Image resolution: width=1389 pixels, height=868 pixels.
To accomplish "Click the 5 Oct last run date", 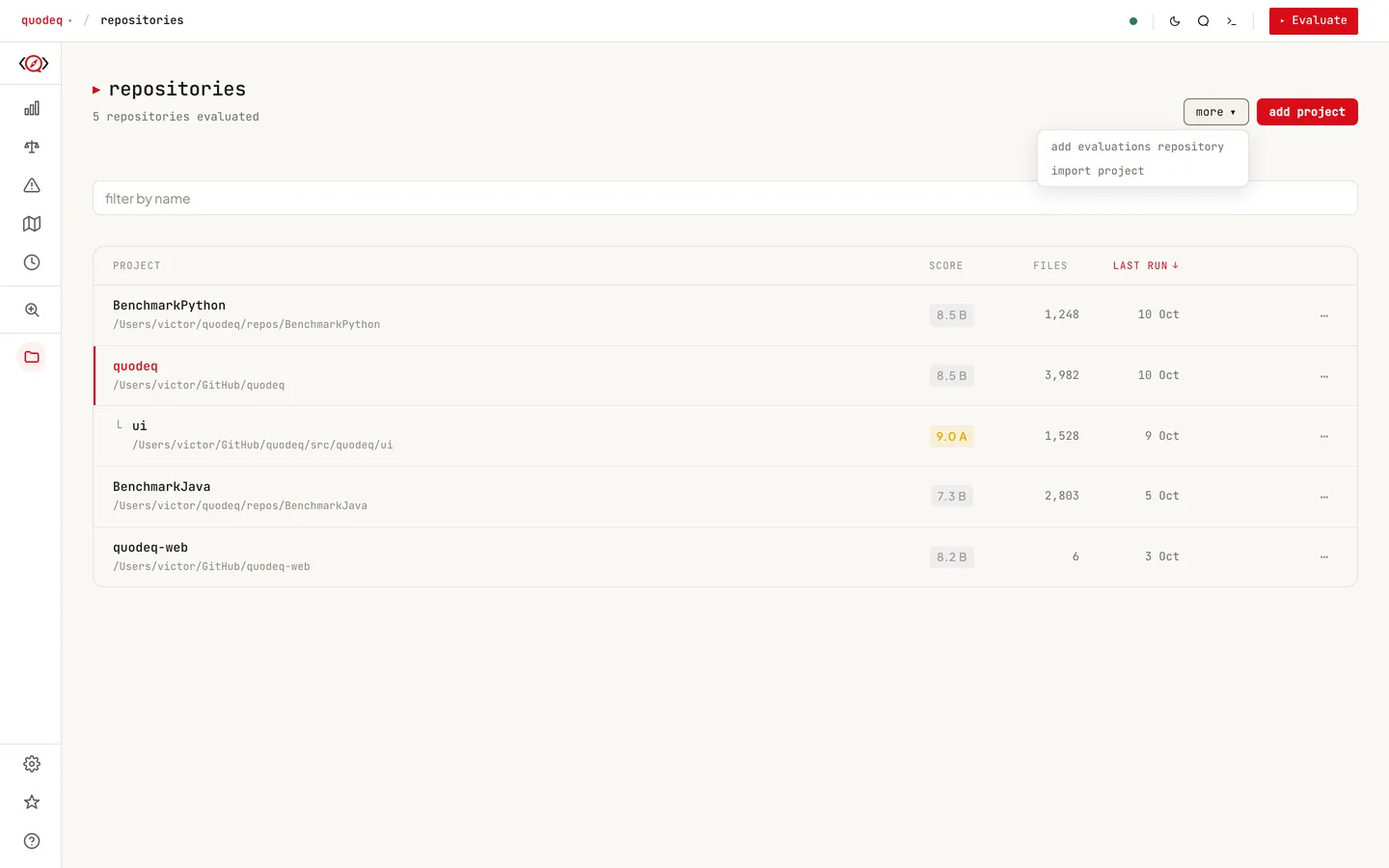I will (x=1162, y=496).
